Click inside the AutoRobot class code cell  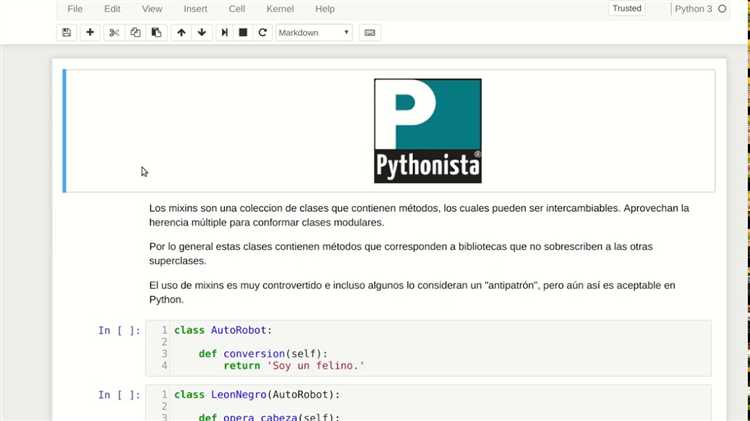click(x=440, y=347)
